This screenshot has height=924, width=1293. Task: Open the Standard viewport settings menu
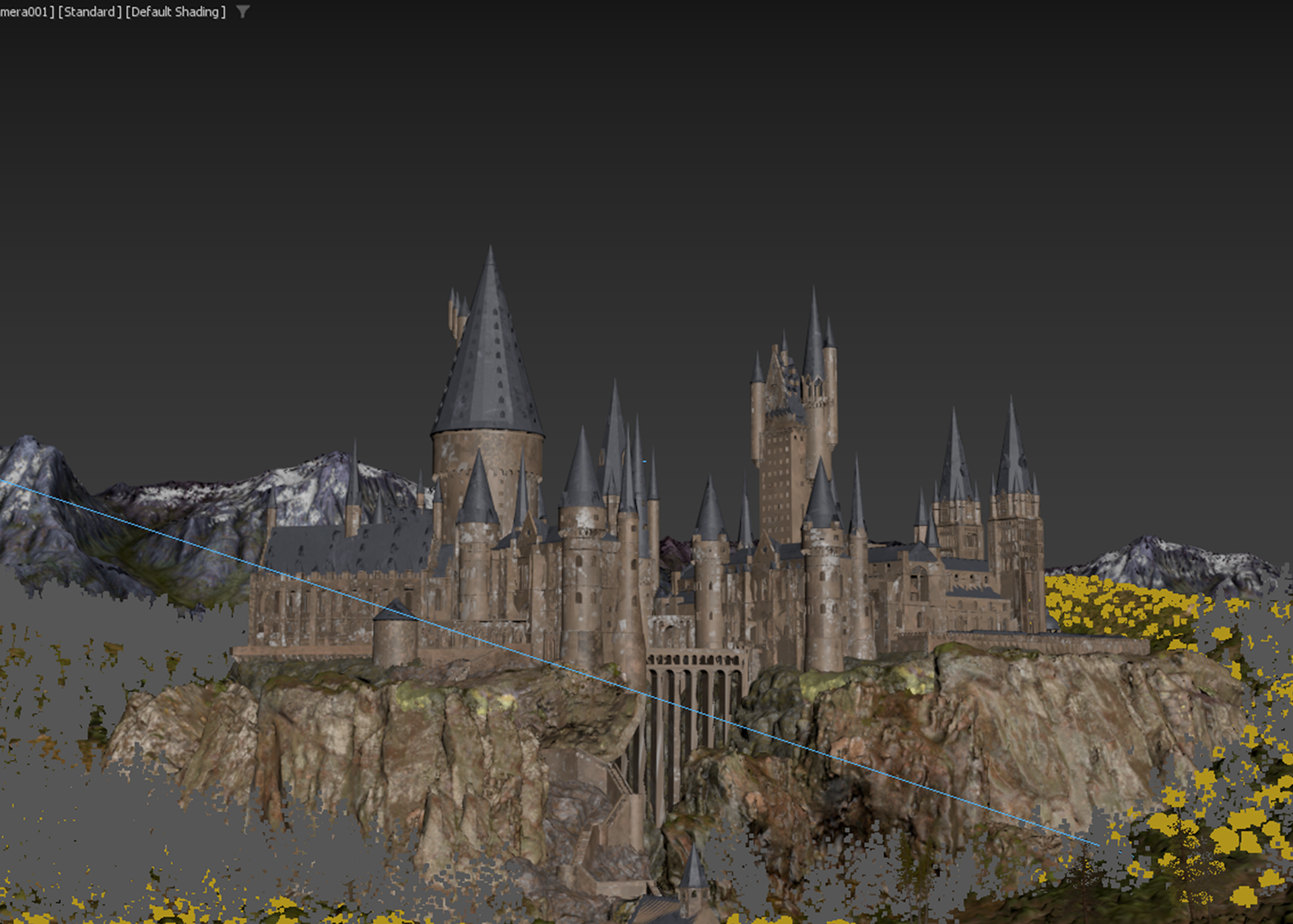[90, 12]
